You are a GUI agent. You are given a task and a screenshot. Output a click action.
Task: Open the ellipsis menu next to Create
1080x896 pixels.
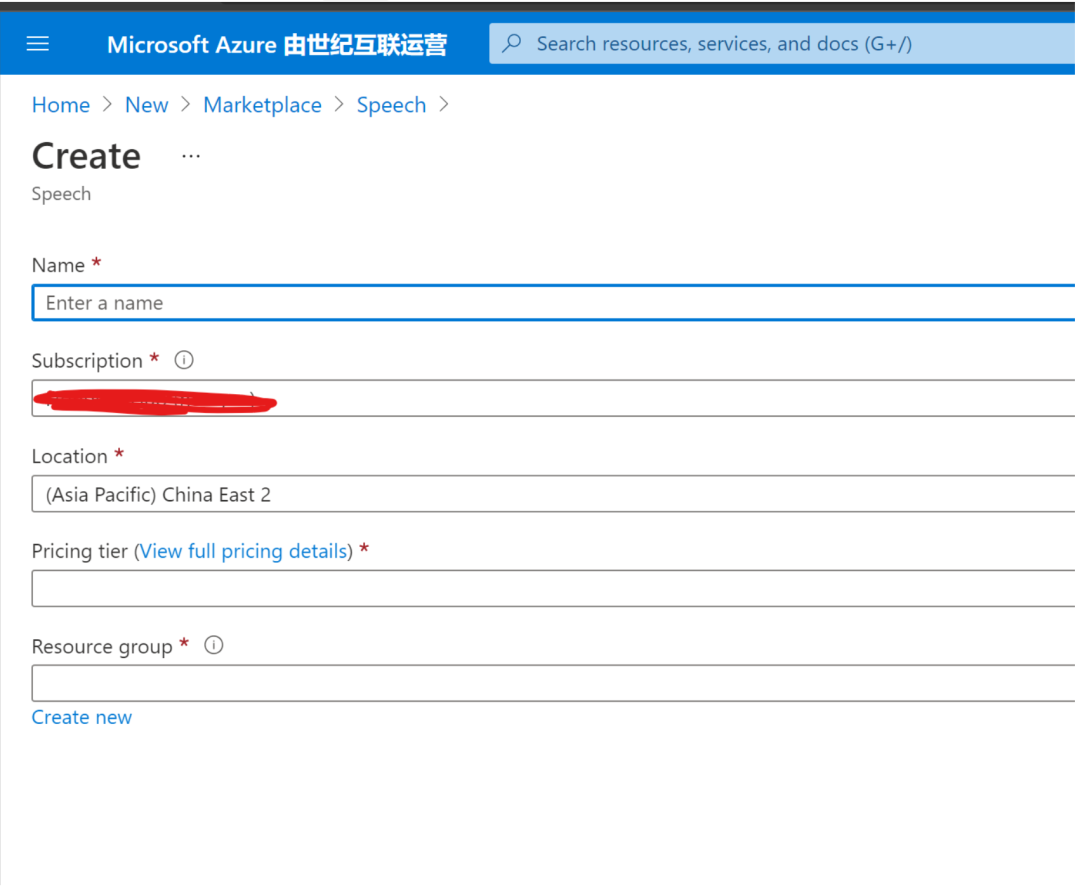click(190, 155)
